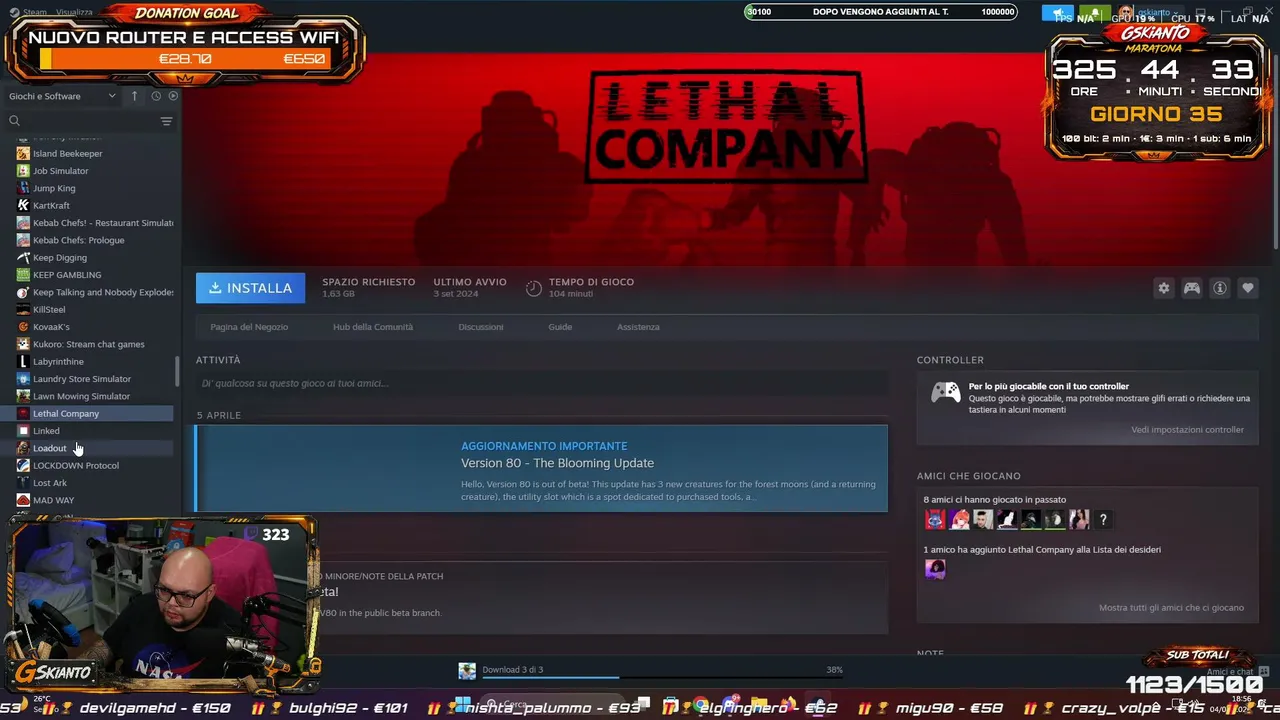This screenshot has width=1280, height=720.
Task: Open the Version 80 Blooming Update news card
Action: 542,469
